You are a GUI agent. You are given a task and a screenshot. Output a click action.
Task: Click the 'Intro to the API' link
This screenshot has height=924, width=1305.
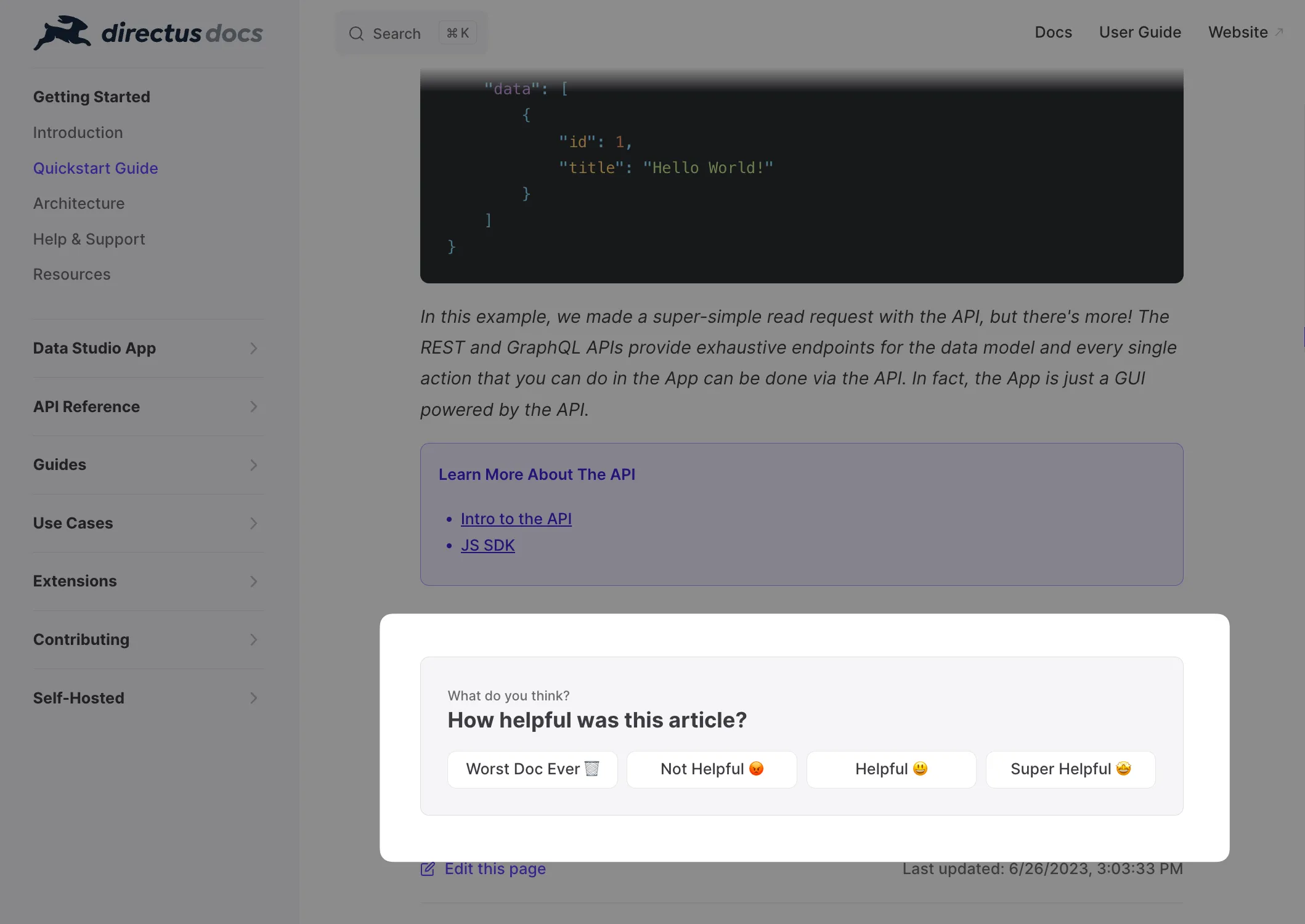coord(516,518)
